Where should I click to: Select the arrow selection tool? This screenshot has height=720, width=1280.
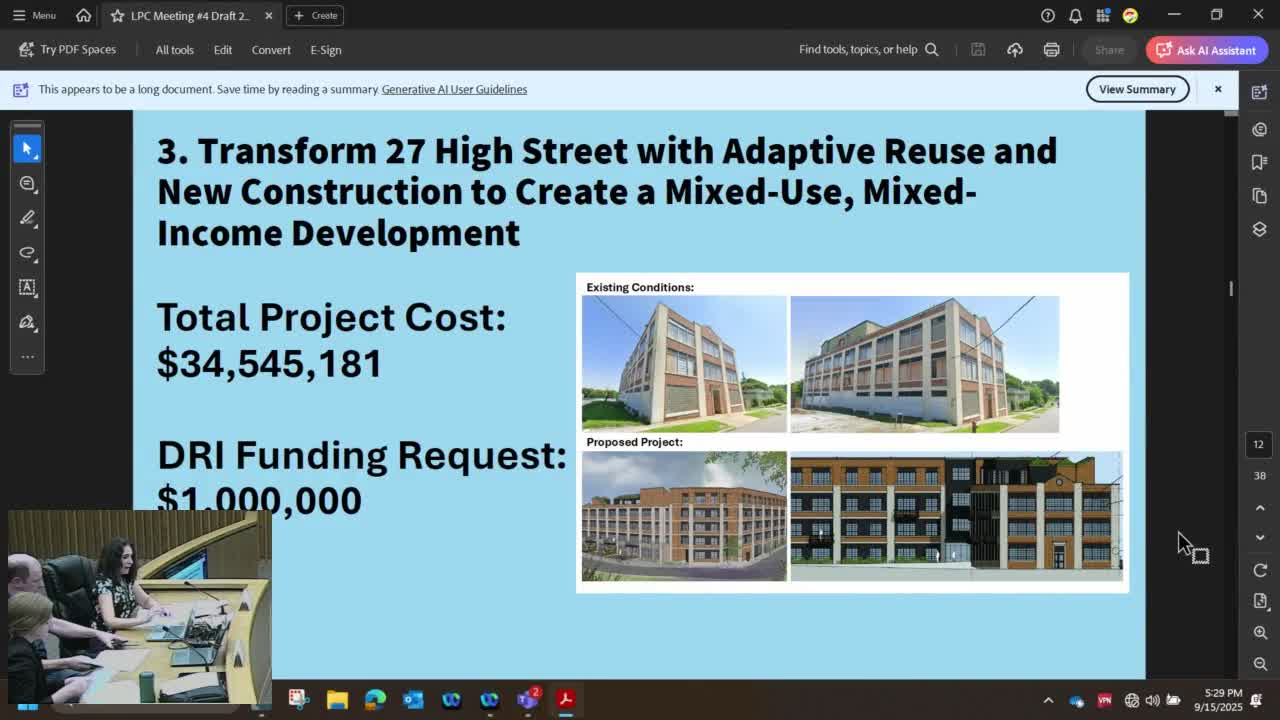(27, 148)
